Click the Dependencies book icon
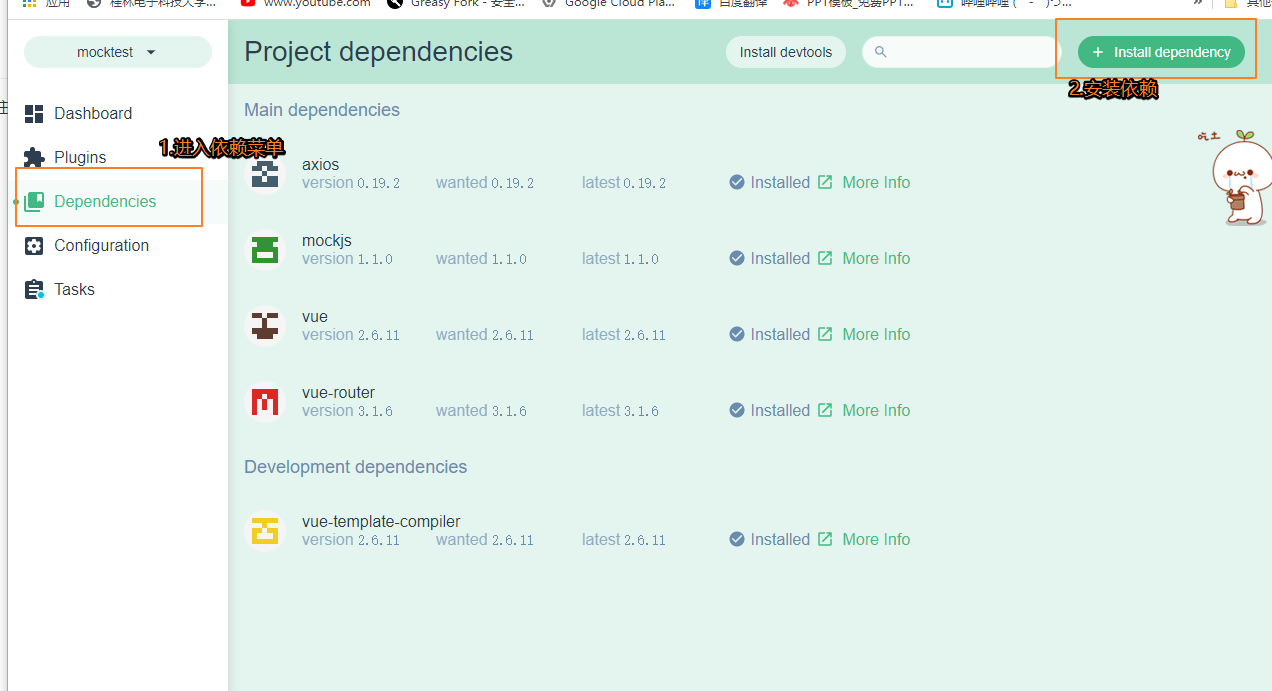 pyautogui.click(x=34, y=201)
